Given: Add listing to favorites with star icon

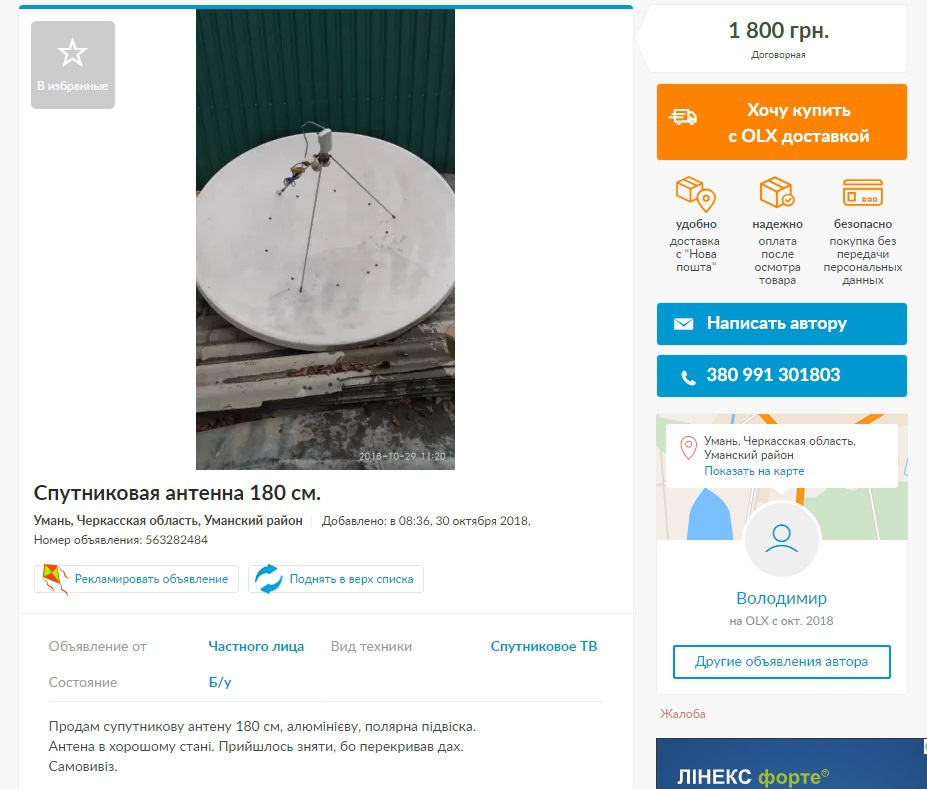Looking at the screenshot, I should 73,65.
